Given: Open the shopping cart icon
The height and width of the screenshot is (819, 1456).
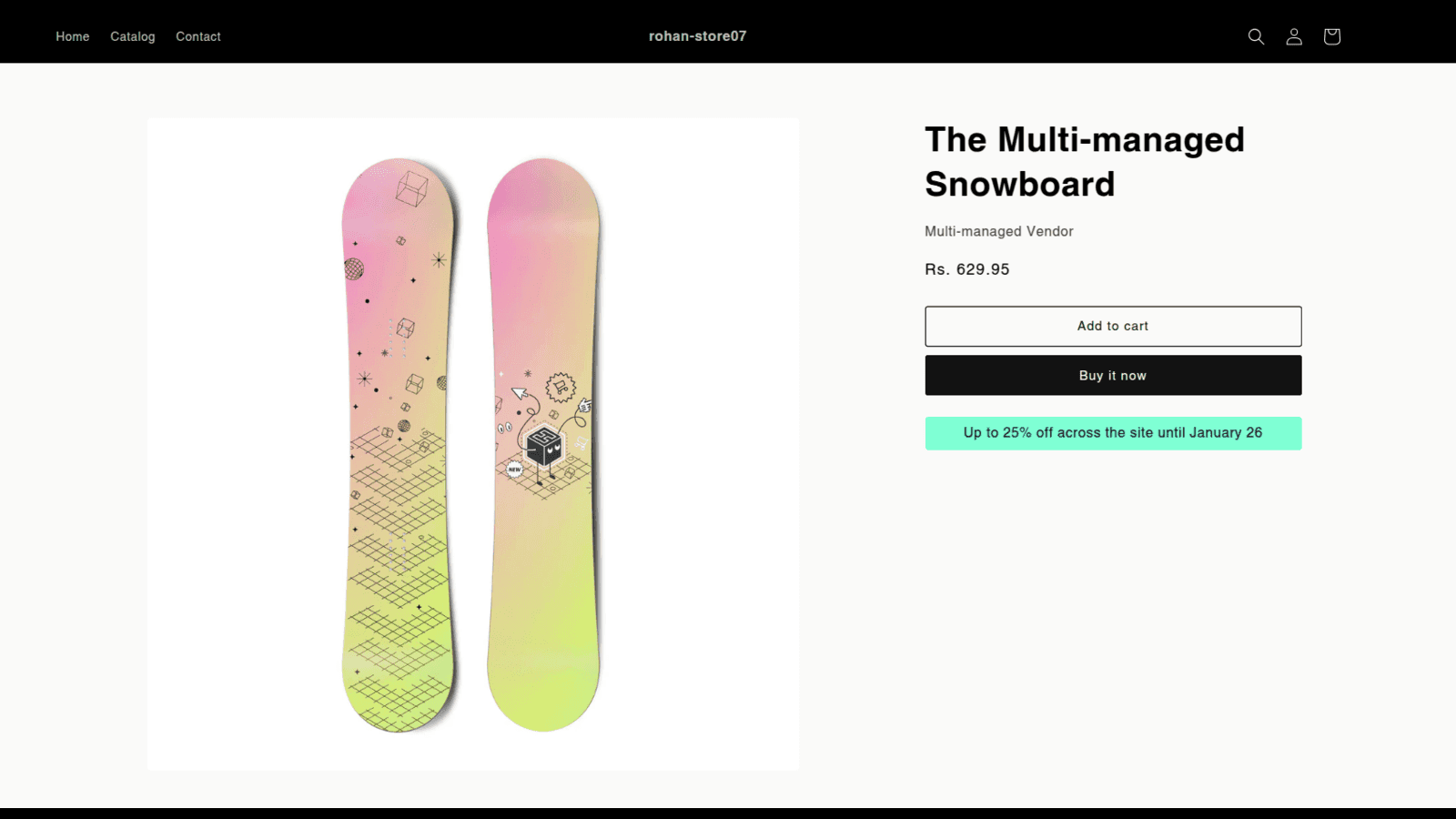Looking at the screenshot, I should click(1332, 36).
